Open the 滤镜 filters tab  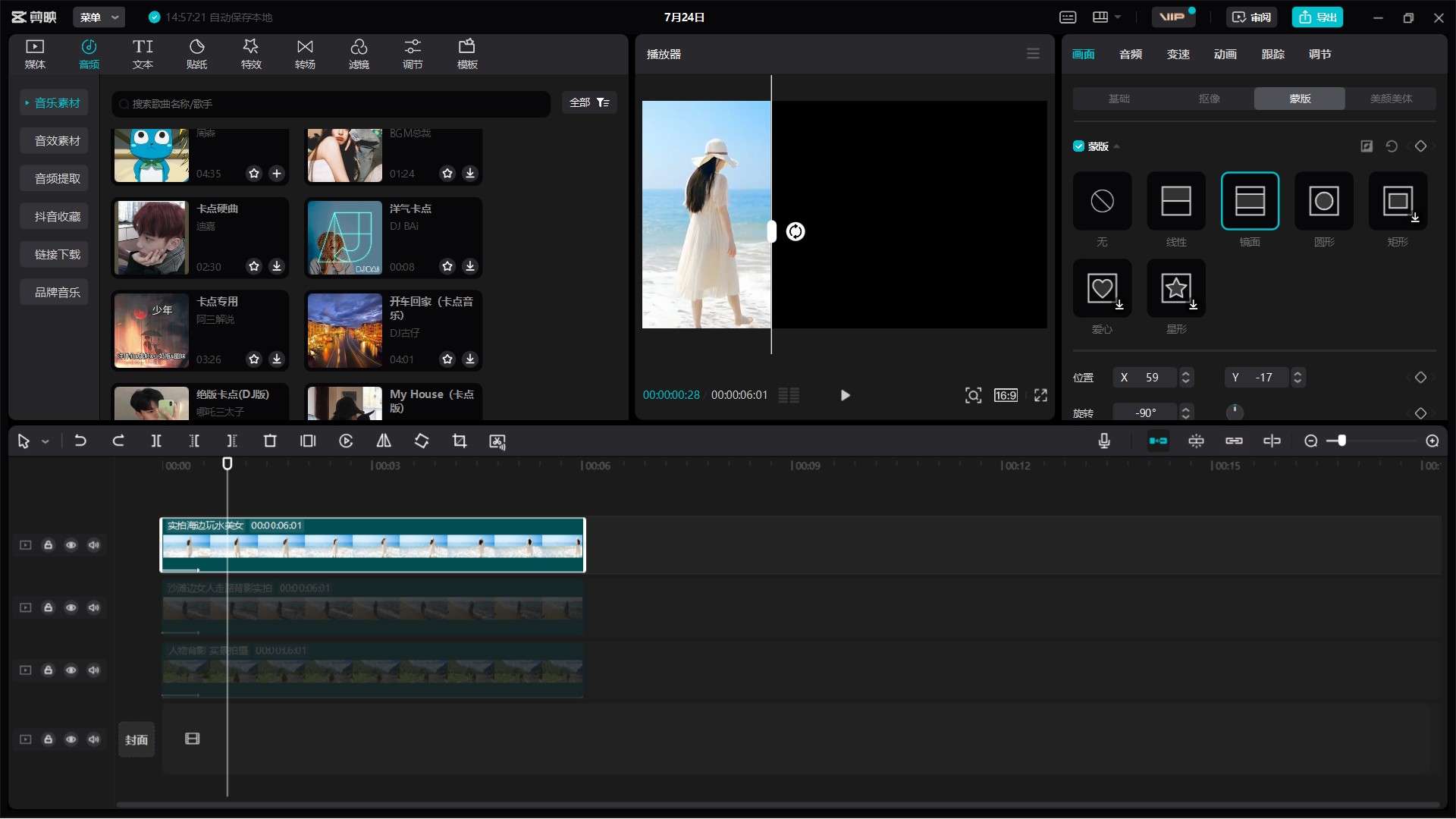pyautogui.click(x=359, y=54)
